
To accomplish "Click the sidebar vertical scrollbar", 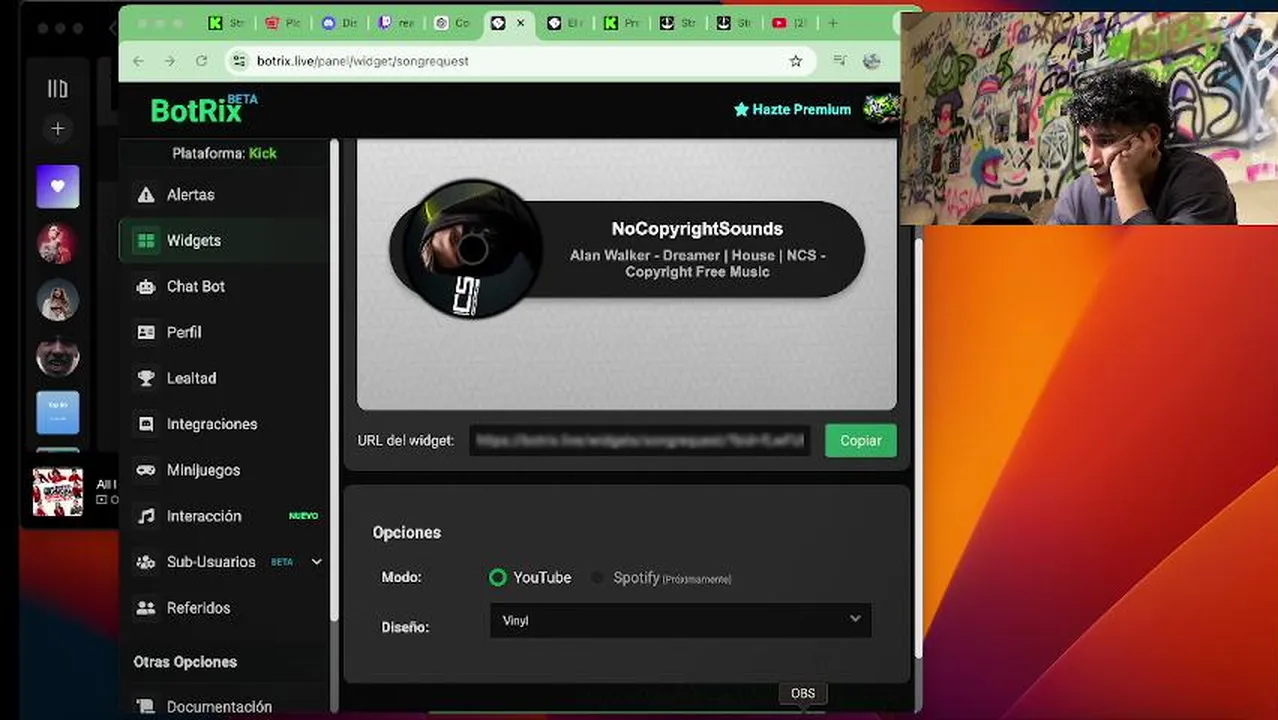I will pyautogui.click(x=335, y=380).
